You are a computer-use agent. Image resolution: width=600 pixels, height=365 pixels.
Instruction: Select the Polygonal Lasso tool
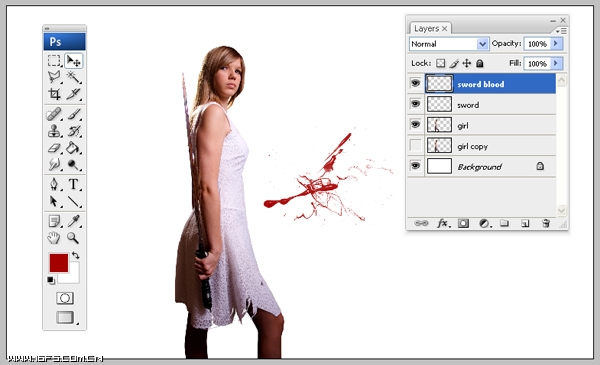coord(54,77)
